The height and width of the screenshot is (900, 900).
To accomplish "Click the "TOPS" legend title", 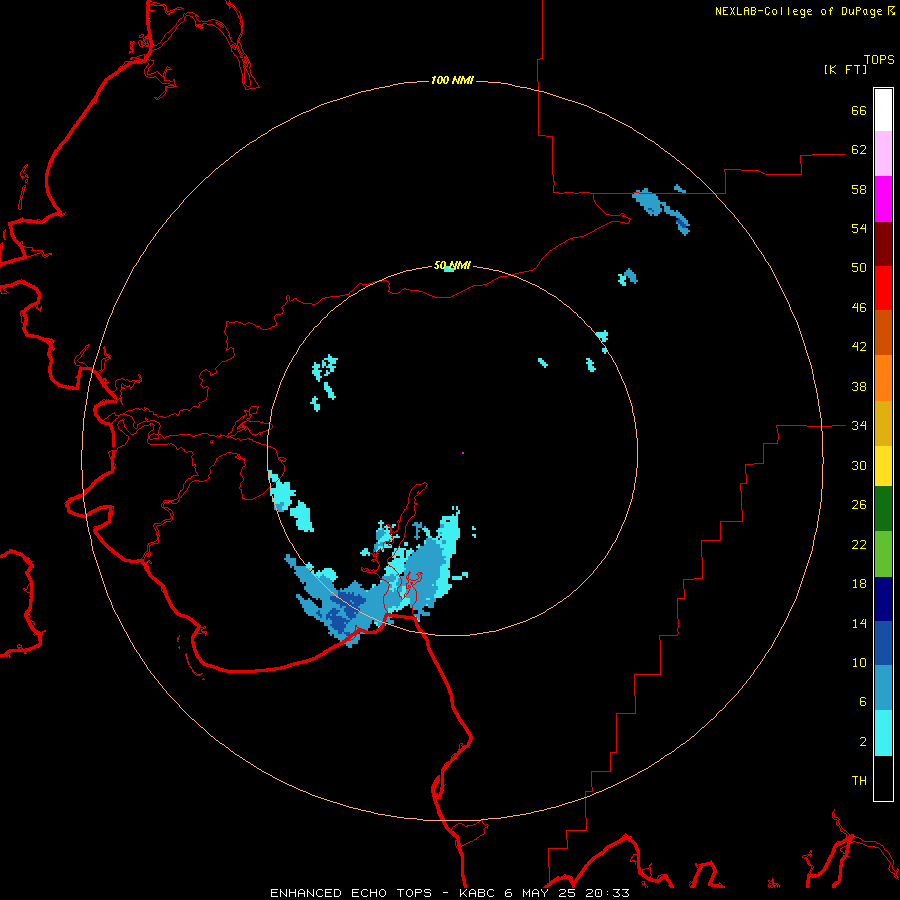I will (879, 60).
